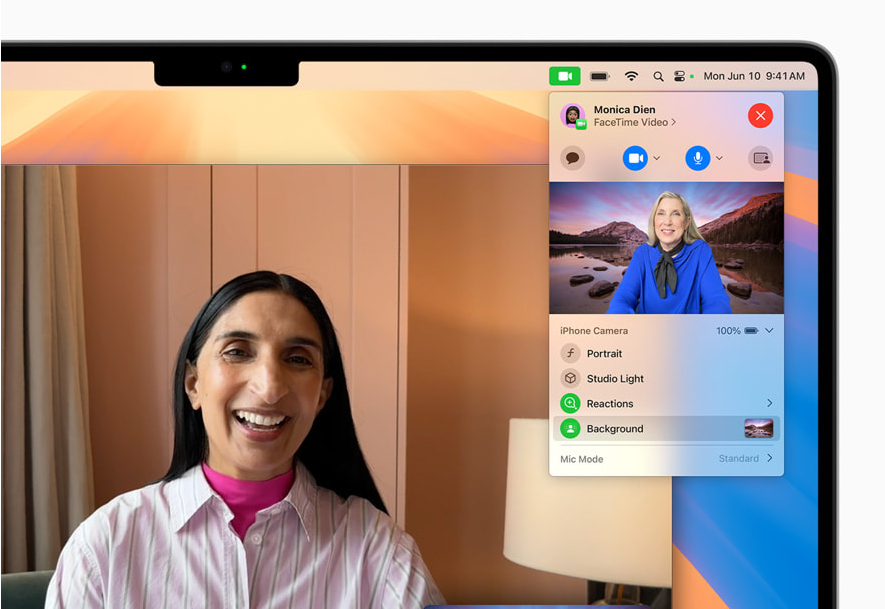Expand Reactions submenu chevron
Screen dimensions: 885x609
pyautogui.click(x=769, y=403)
